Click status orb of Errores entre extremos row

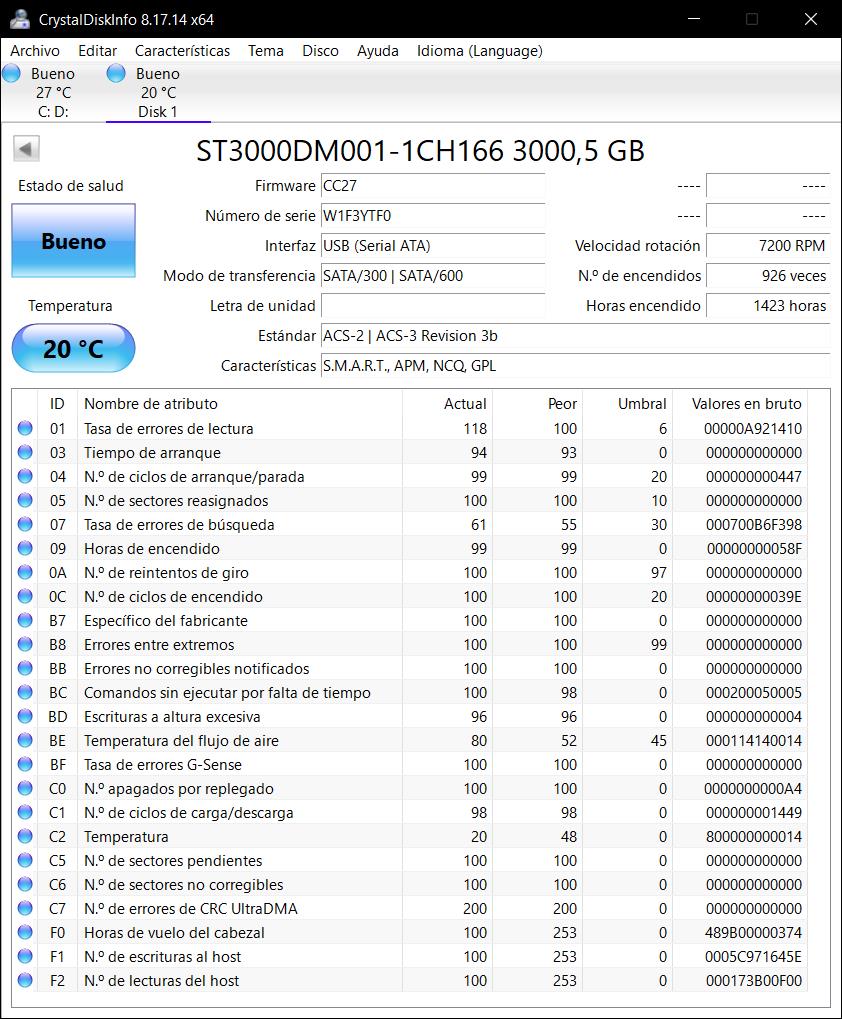pos(25,645)
